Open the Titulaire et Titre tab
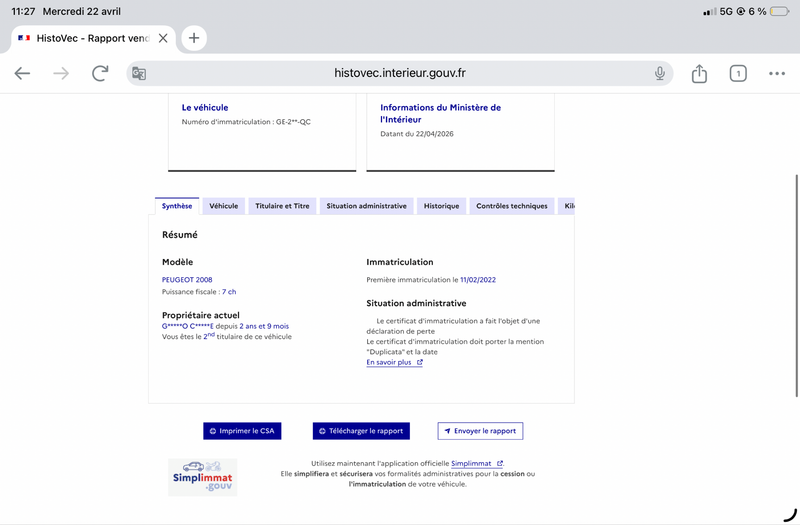This screenshot has height=525, width=800. click(282, 206)
